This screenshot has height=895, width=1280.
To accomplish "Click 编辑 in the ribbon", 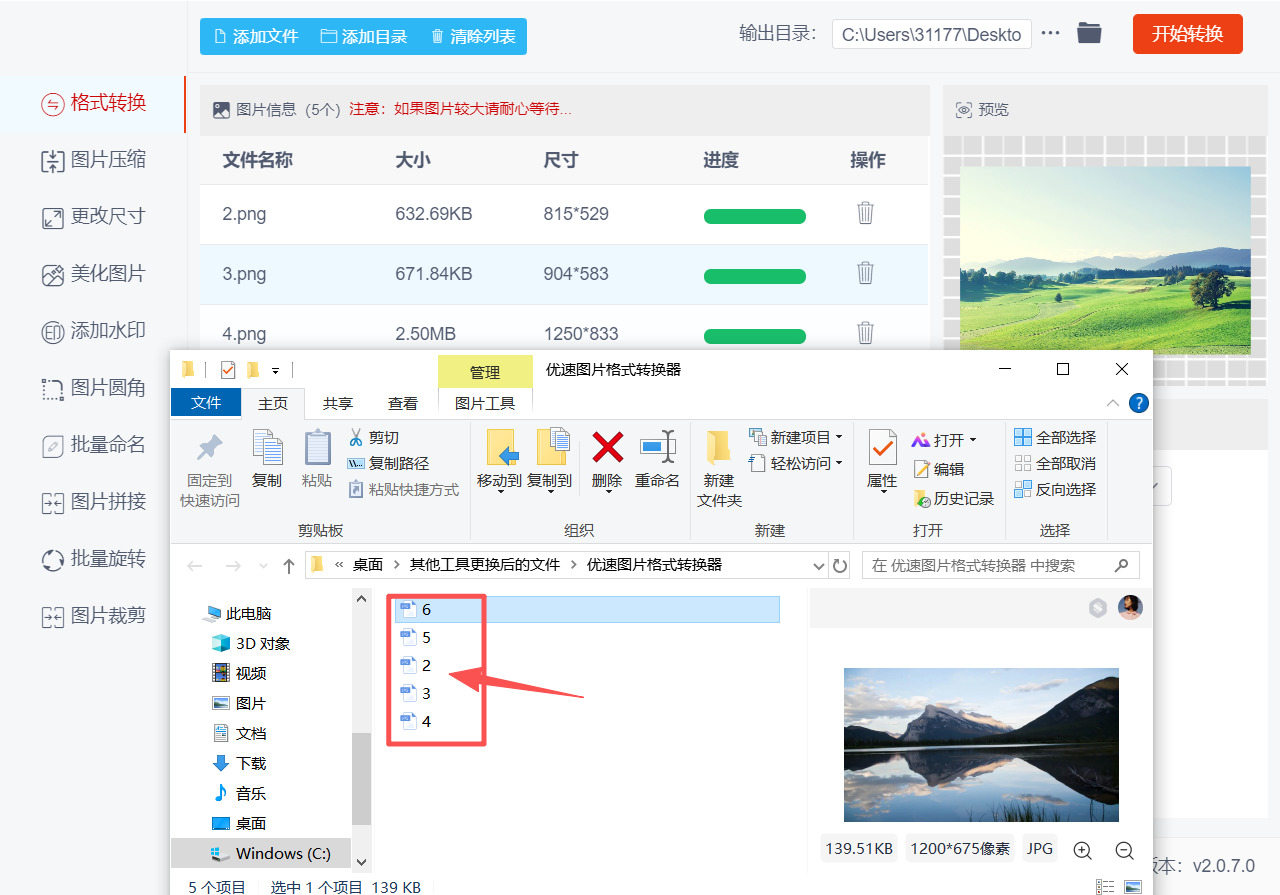I will 939,469.
